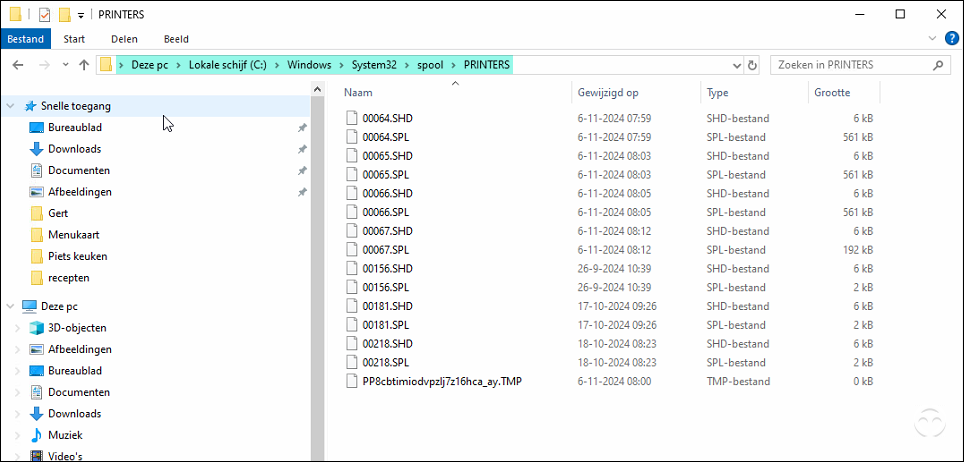Image resolution: width=964 pixels, height=462 pixels.
Task: Click the file icon beside 00181.SHD
Action: 352,306
